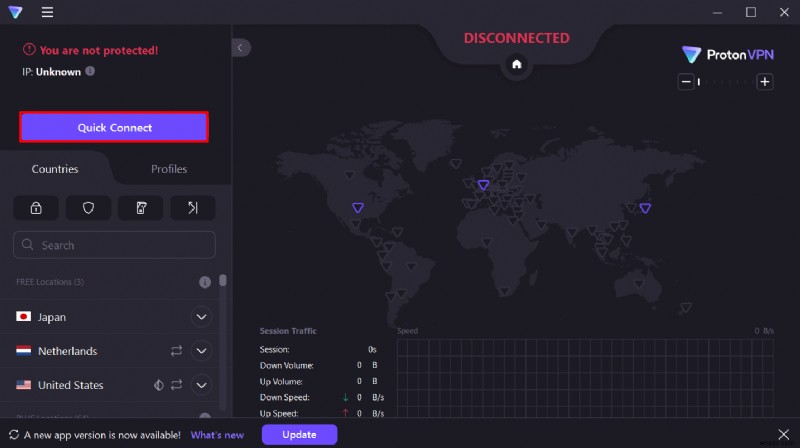This screenshot has width=800, height=448.
Task: Click the New Zealand marker on the map
Action: coord(686,307)
